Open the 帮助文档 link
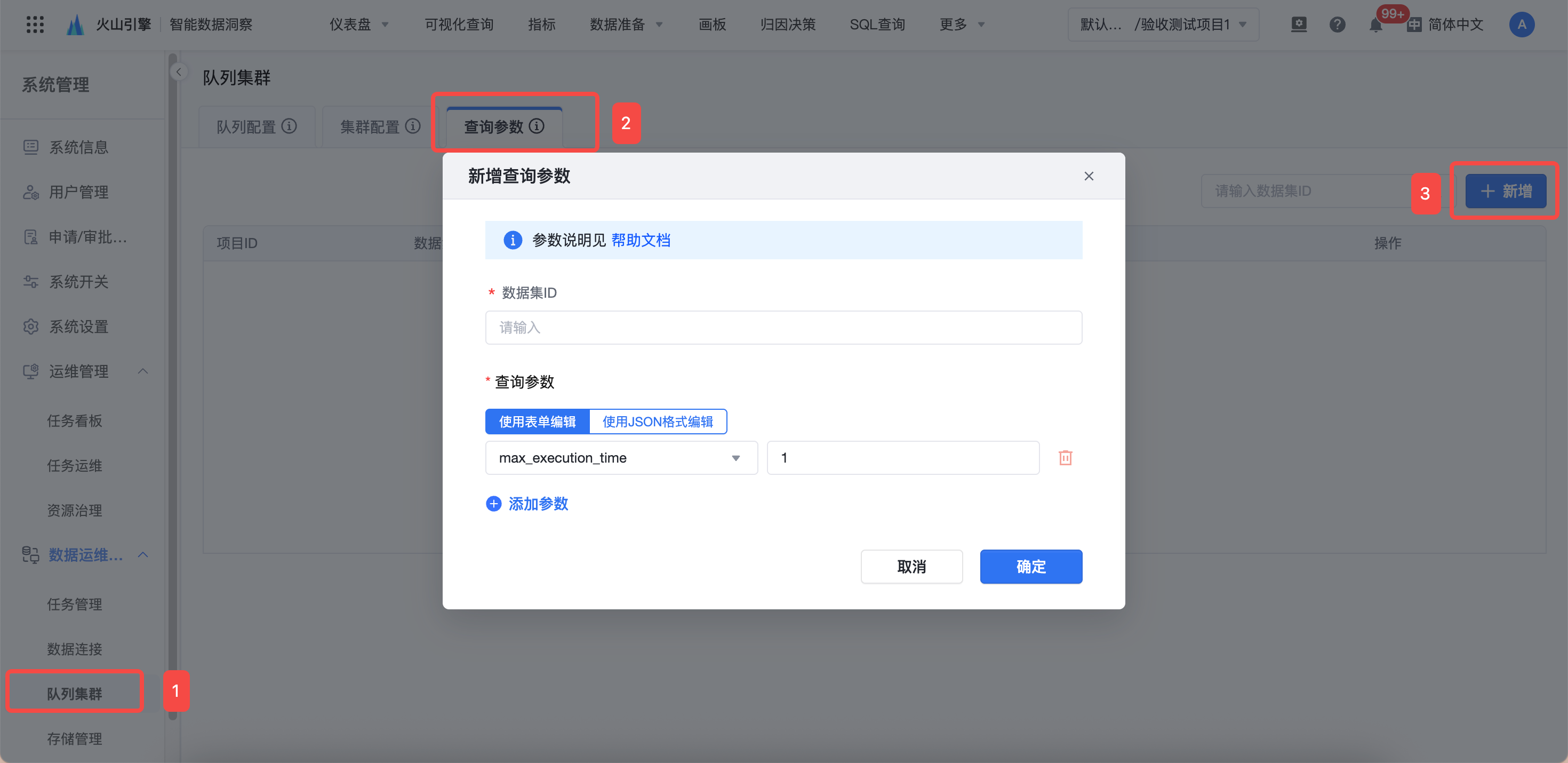The image size is (1568, 763). point(641,240)
